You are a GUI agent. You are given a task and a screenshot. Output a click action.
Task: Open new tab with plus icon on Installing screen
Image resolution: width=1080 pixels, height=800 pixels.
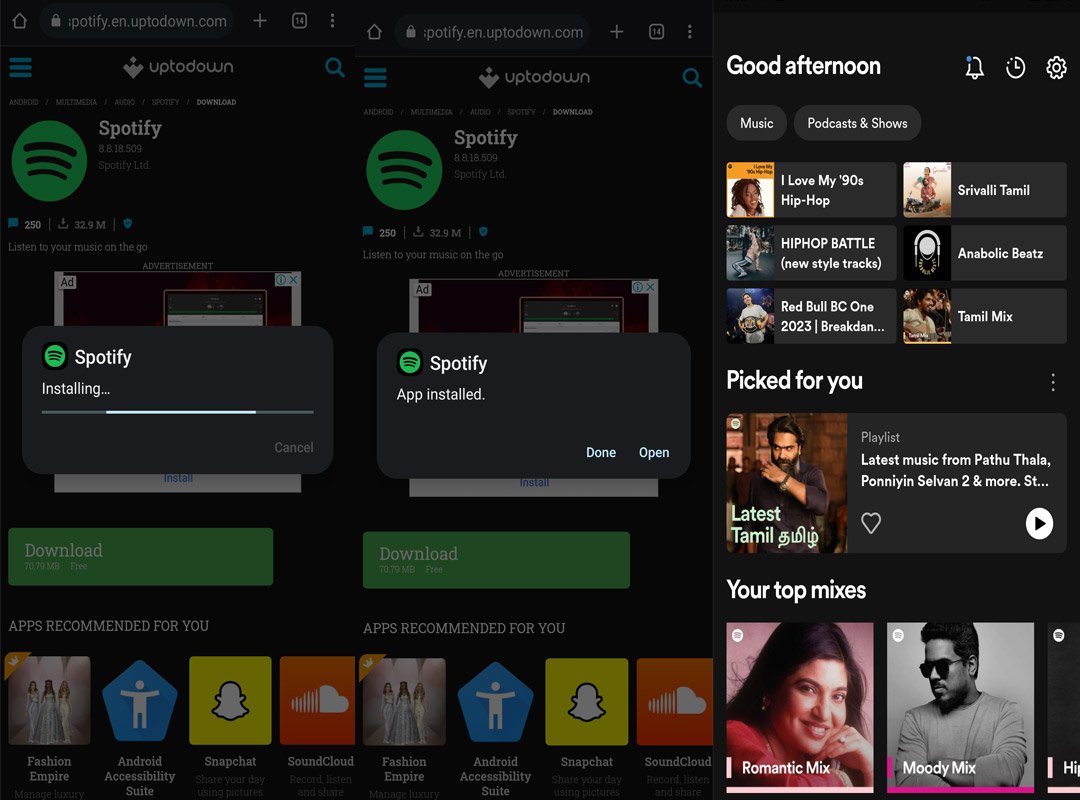(x=260, y=21)
